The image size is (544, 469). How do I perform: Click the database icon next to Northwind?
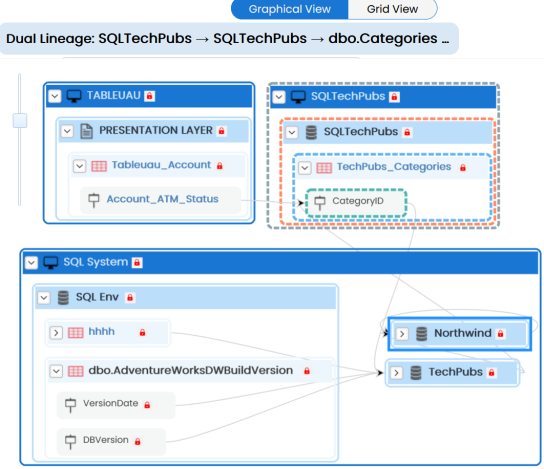[422, 334]
